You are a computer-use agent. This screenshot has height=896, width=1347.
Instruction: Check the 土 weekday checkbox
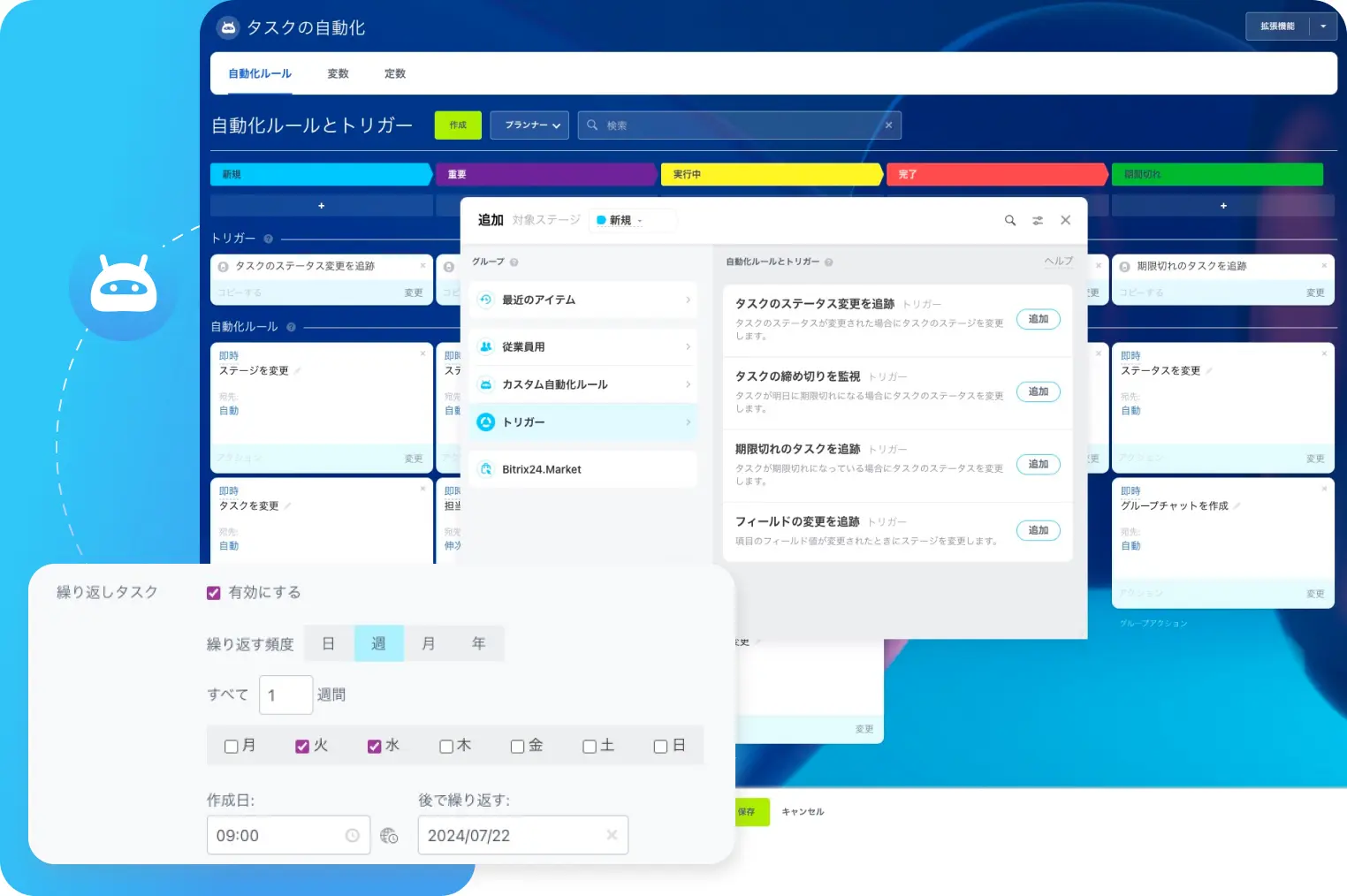590,747
